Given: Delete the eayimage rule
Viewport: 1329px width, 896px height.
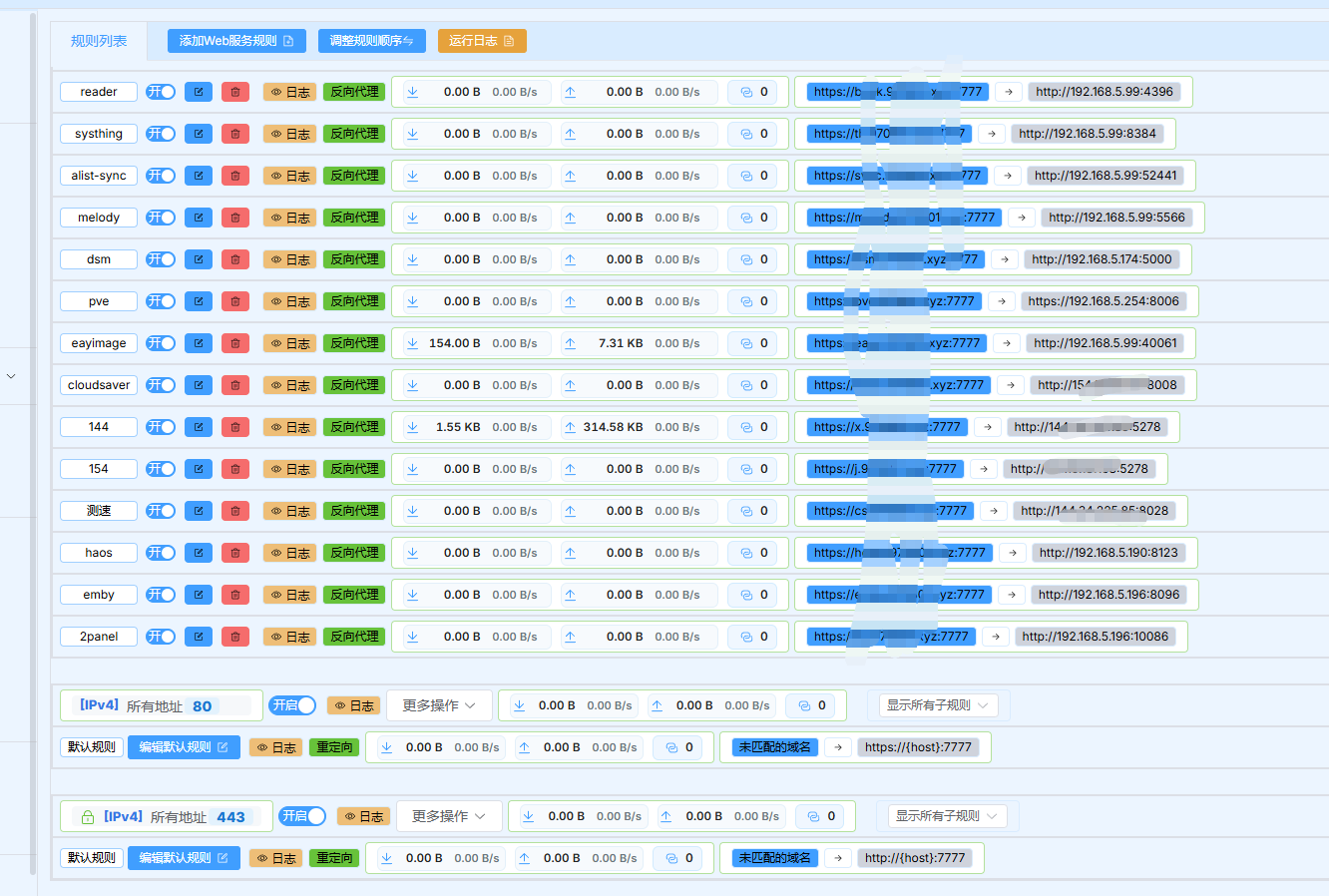Looking at the screenshot, I should tap(235, 343).
